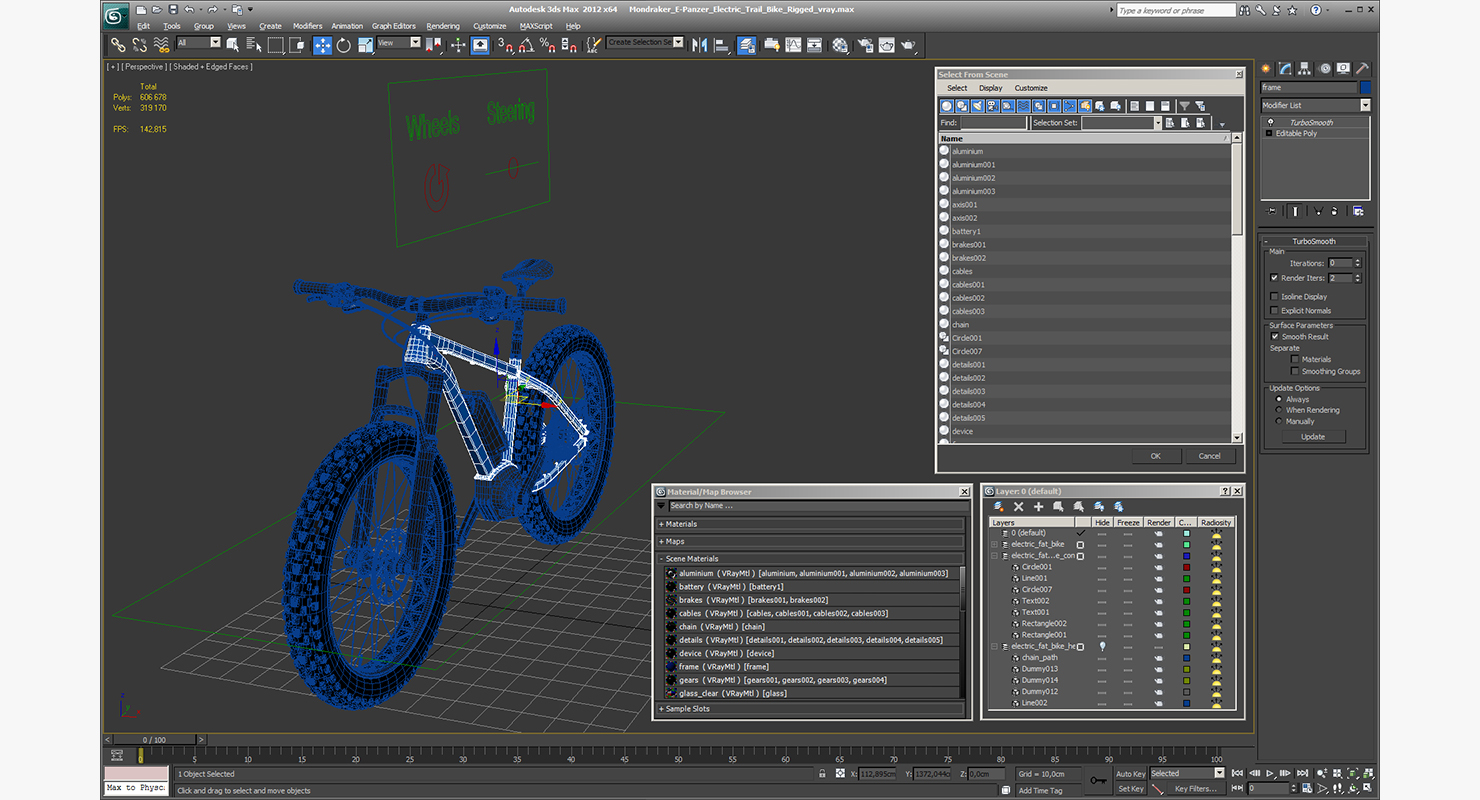This screenshot has width=1480, height=800.
Task: Click the Mirror tool icon
Action: tap(699, 45)
